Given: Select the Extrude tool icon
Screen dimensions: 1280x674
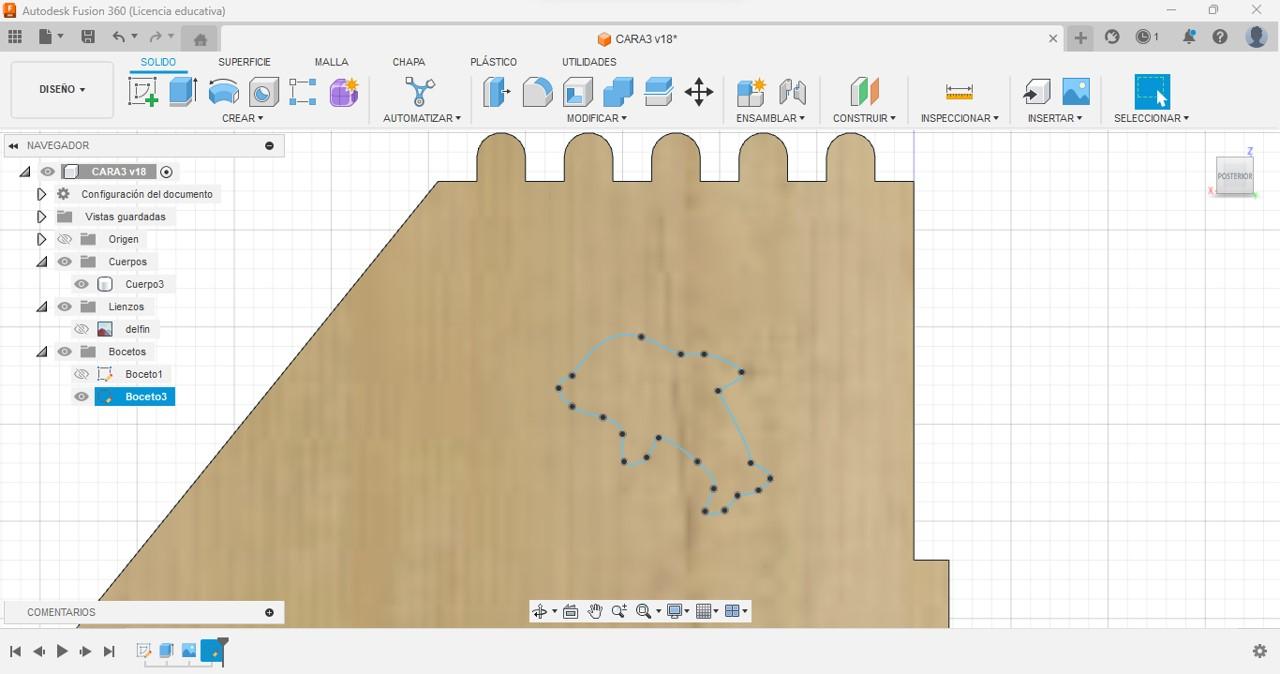Looking at the screenshot, I should (x=183, y=91).
